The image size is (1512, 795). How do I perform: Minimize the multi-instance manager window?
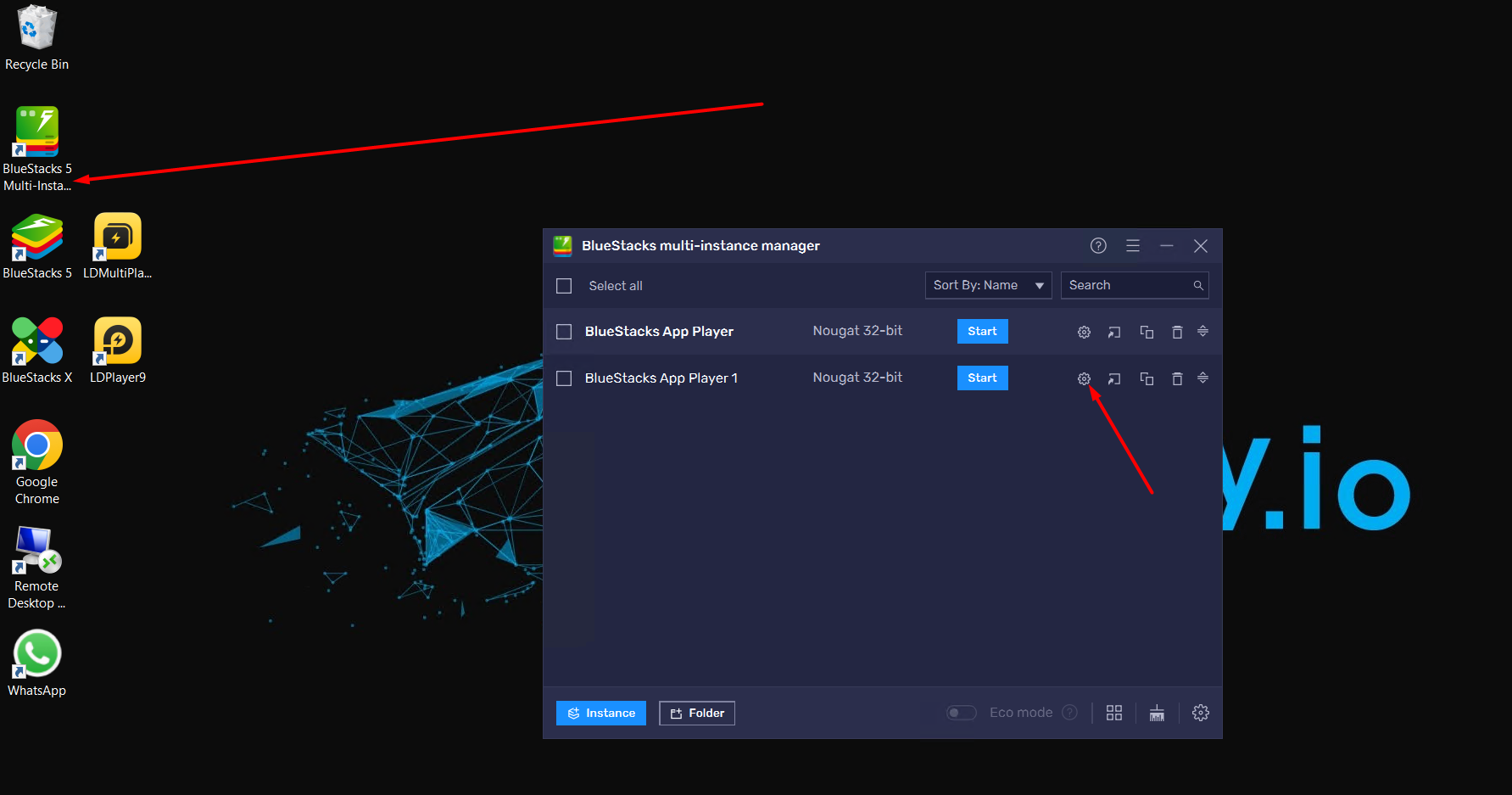[1167, 245]
